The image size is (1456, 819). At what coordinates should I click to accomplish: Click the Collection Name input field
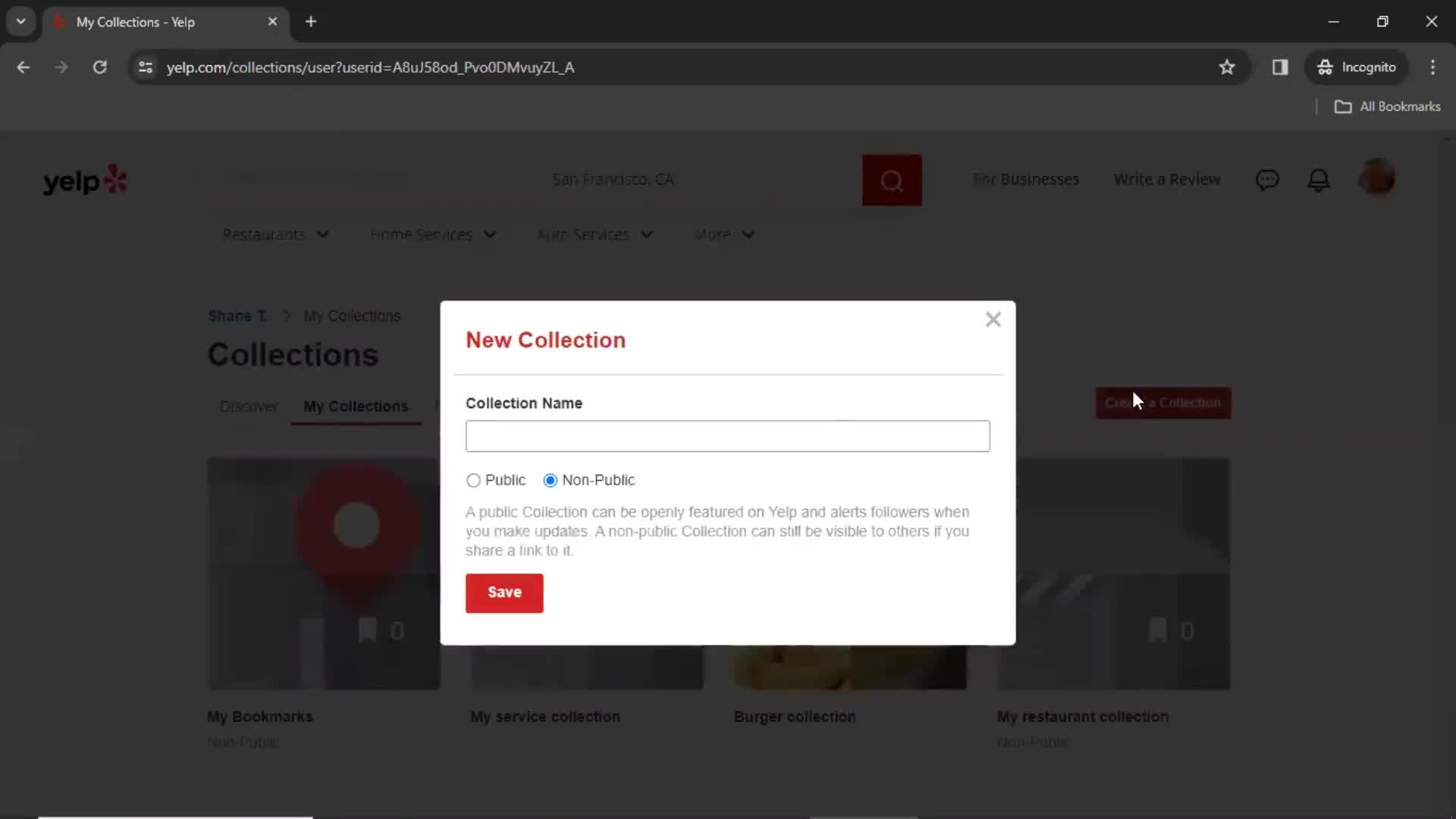727,436
